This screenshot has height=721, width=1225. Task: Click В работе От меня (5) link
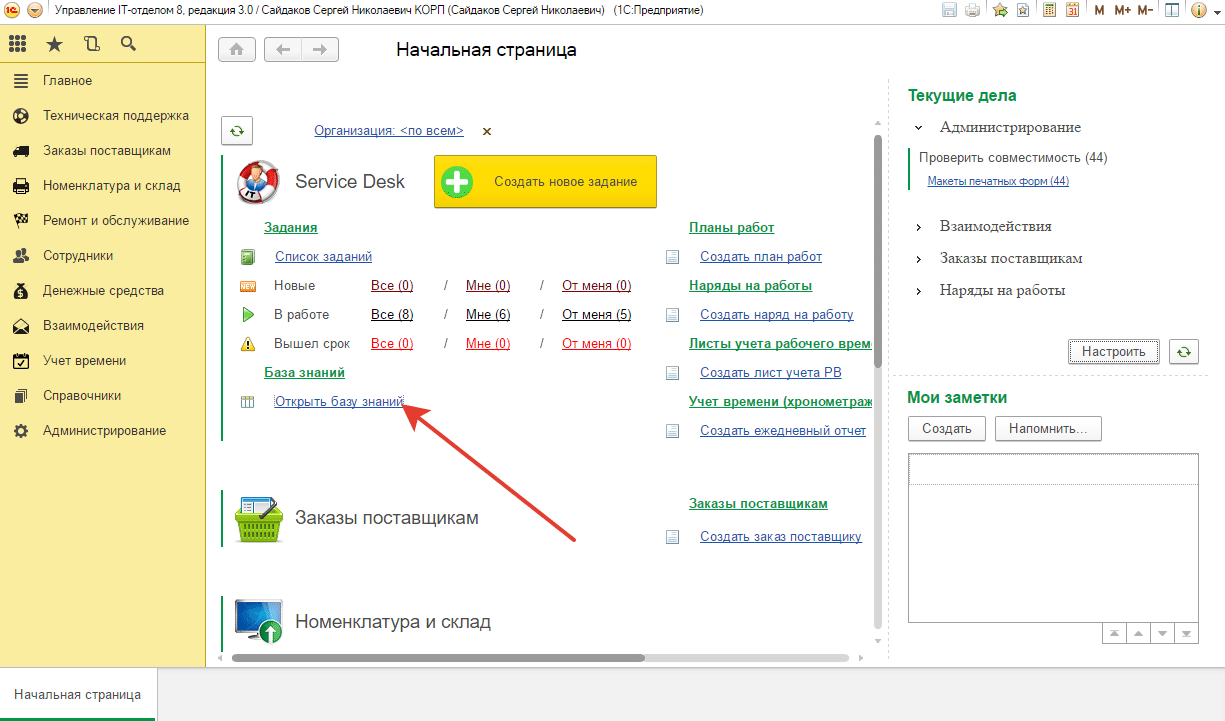(596, 314)
